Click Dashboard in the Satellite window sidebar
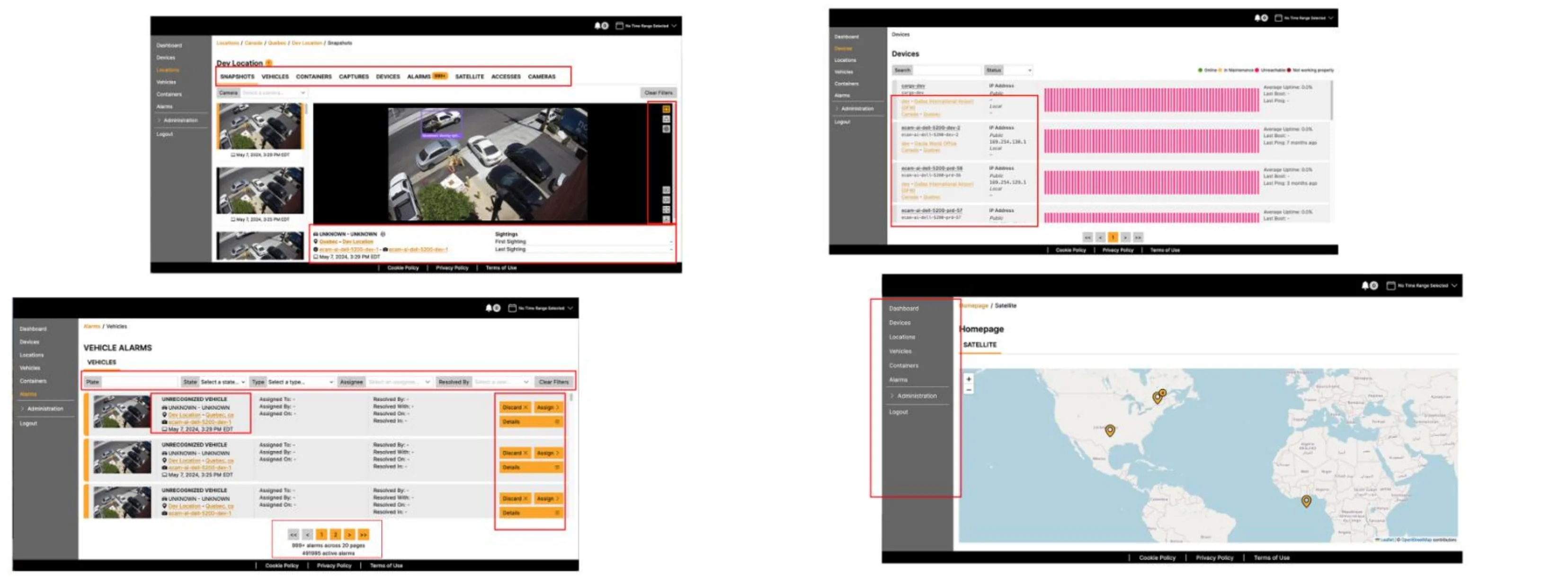This screenshot has height=577, width=1568. [903, 309]
